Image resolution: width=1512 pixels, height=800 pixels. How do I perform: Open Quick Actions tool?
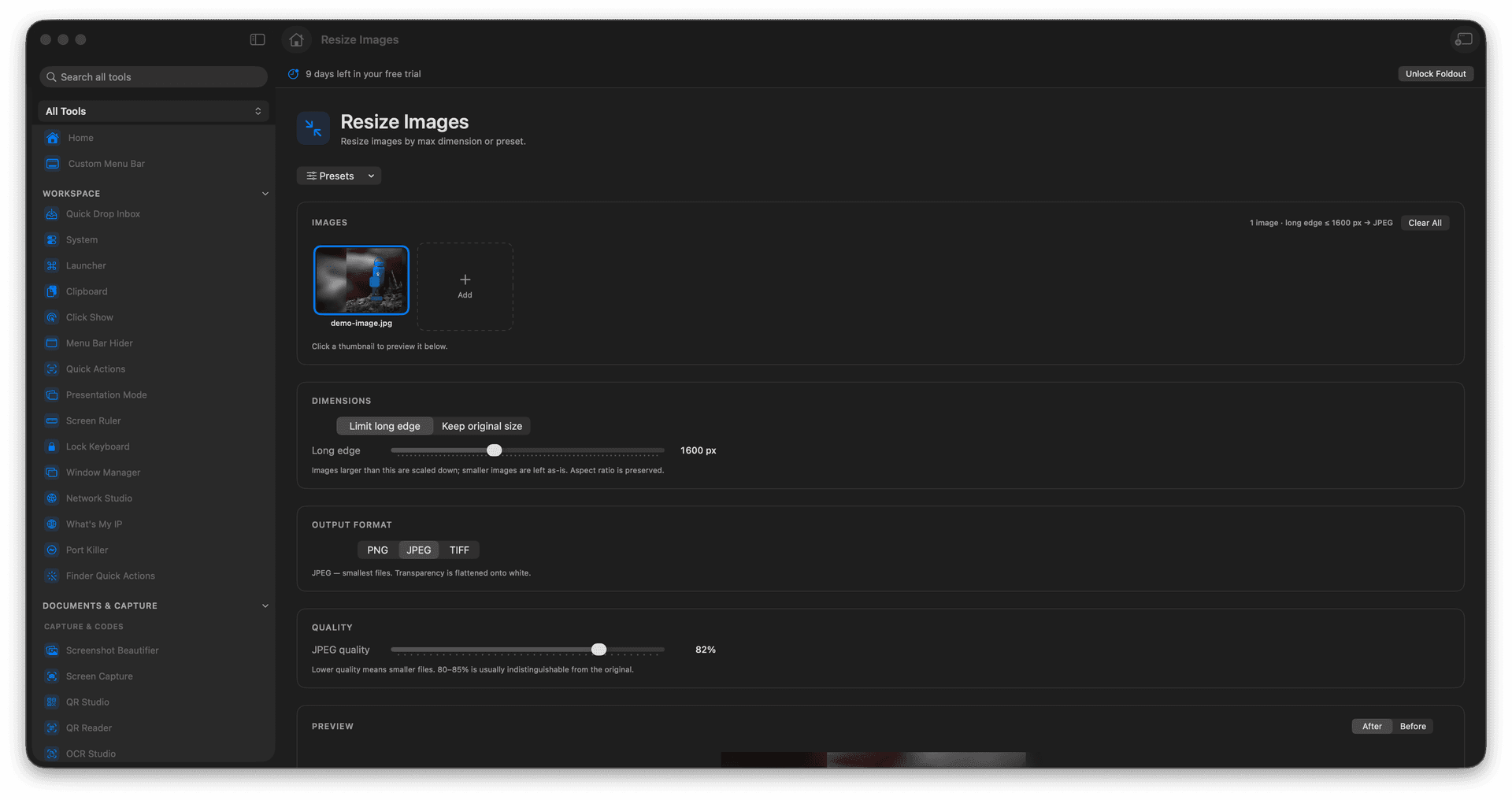[x=154, y=369]
